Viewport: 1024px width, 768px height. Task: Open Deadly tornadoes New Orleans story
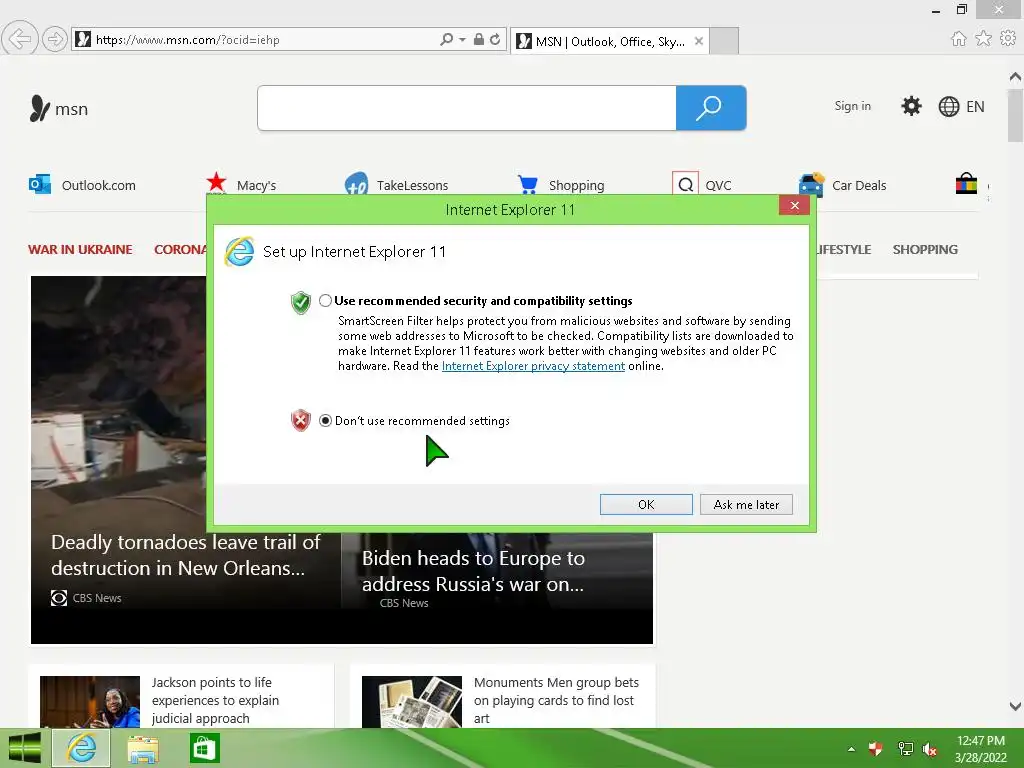185,555
